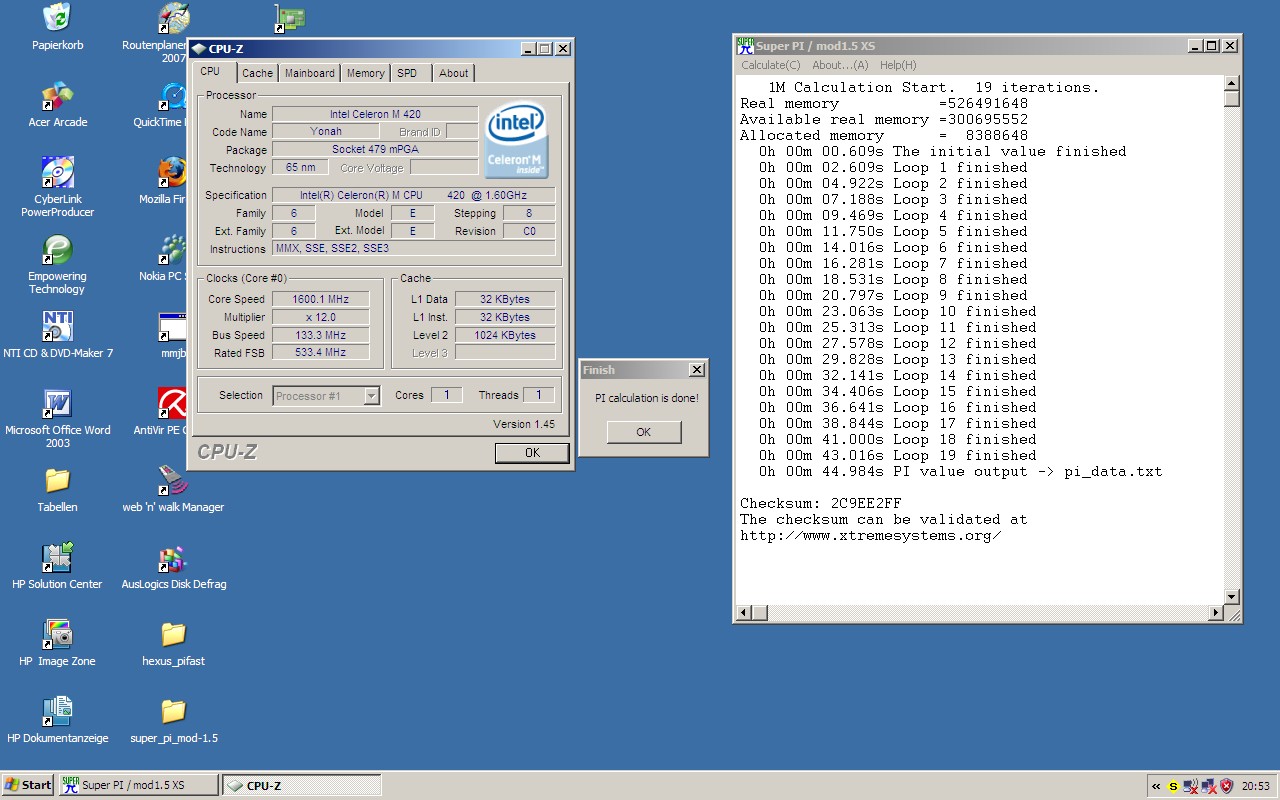The height and width of the screenshot is (800, 1280).
Task: Open the mmjb desktop shortcut
Action: tap(173, 327)
